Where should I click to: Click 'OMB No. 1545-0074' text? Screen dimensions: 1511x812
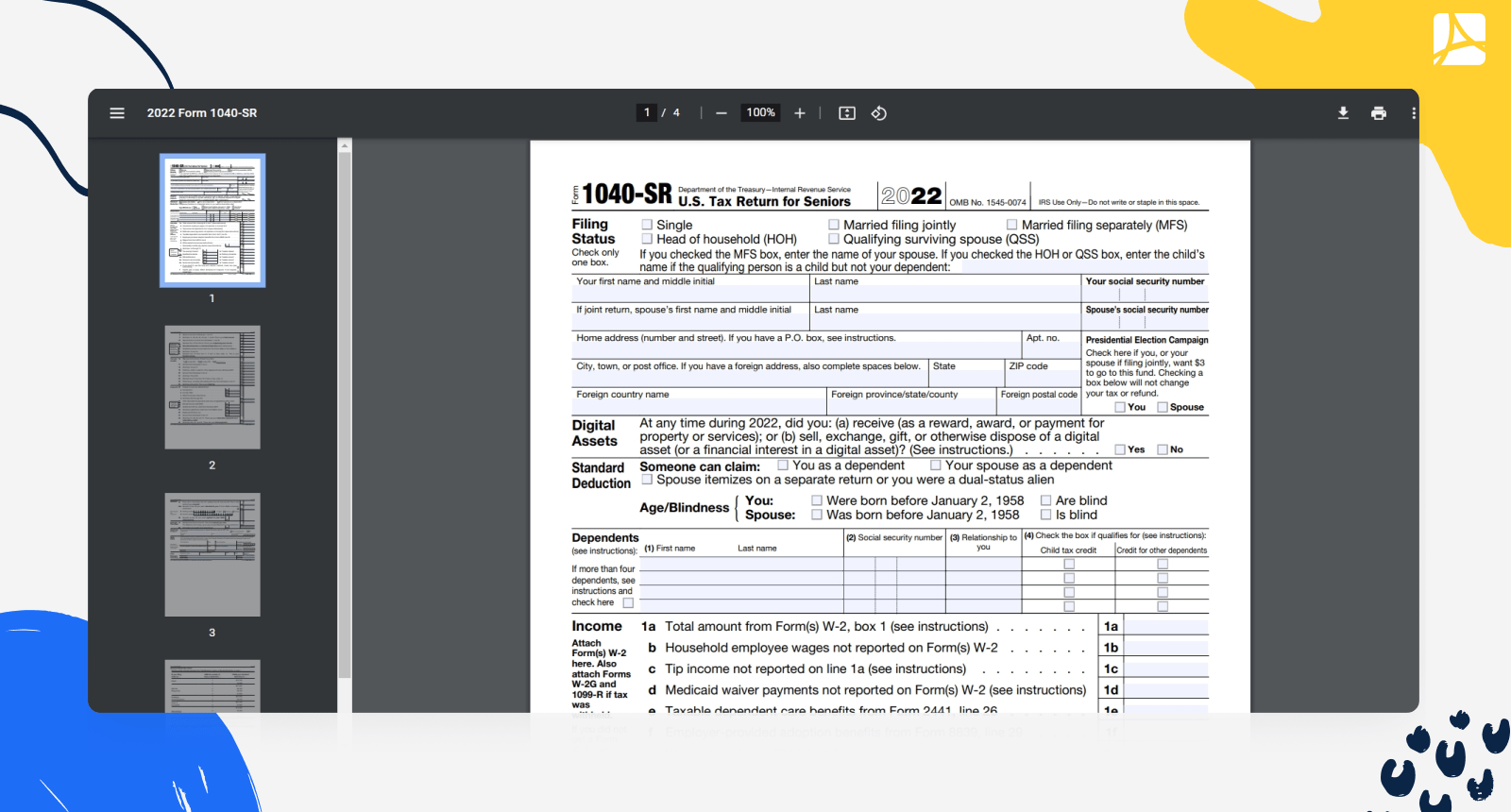click(988, 202)
